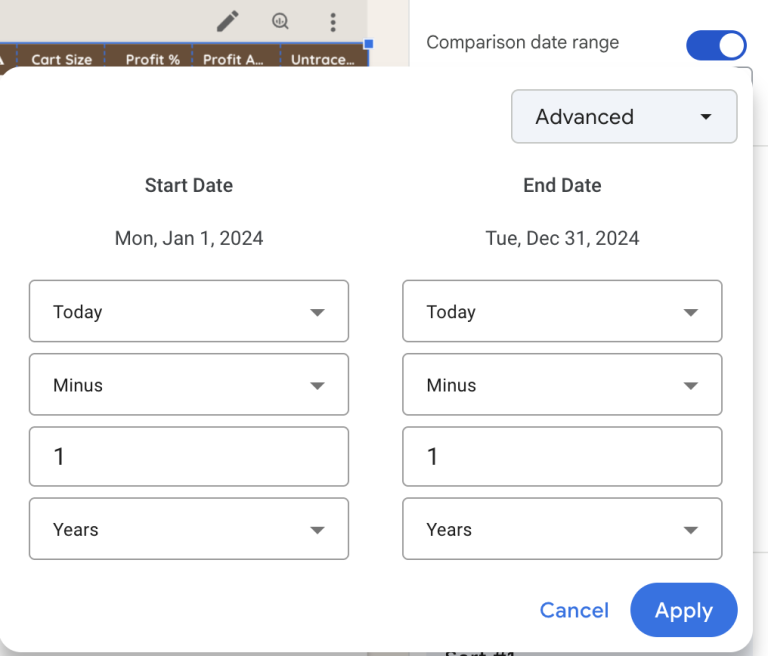This screenshot has width=768, height=656.
Task: Click the truncated Profit A... column header
Action: click(x=233, y=59)
